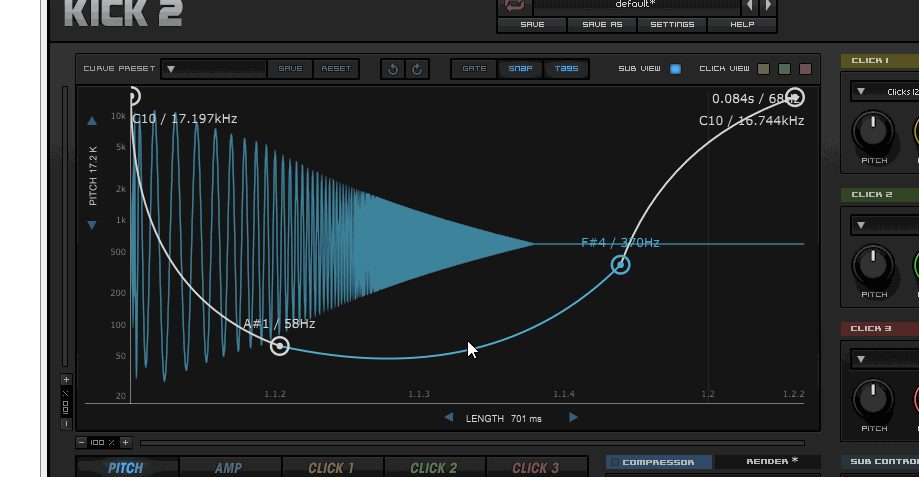This screenshot has height=477, width=919.
Task: Click the preset reload arrows icon
Action: point(515,6)
